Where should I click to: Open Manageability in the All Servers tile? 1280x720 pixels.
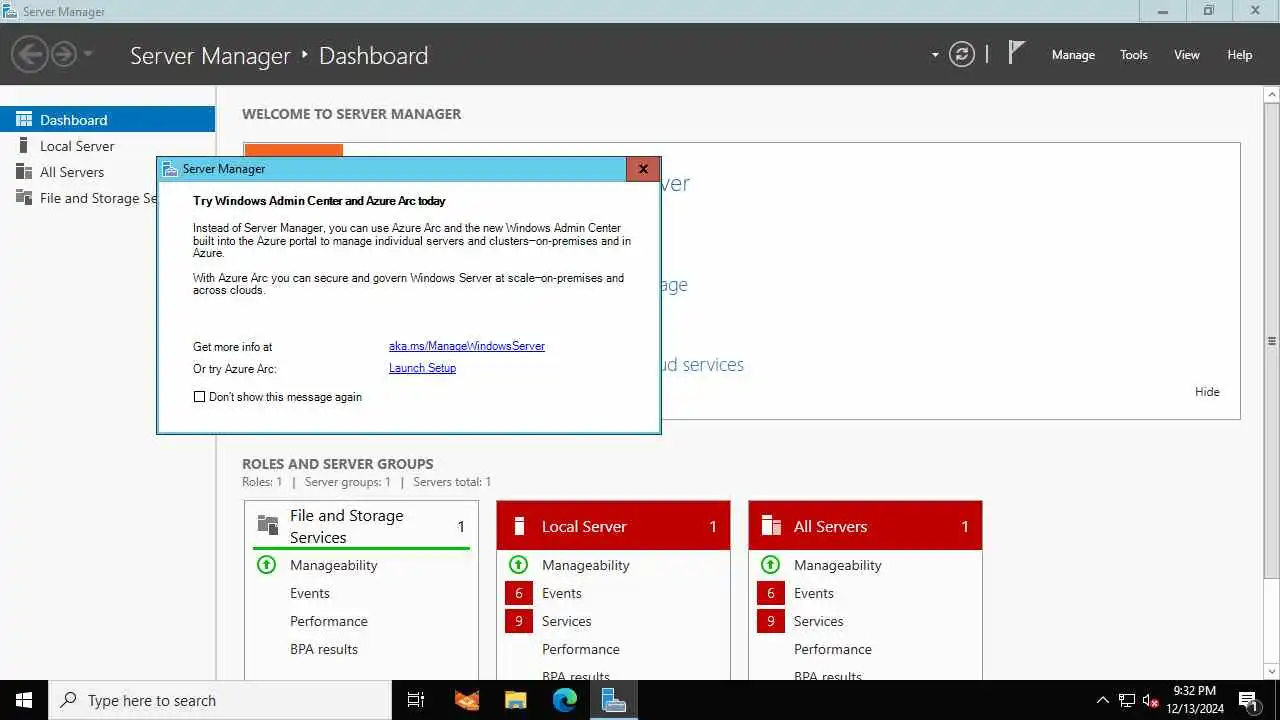coord(838,565)
